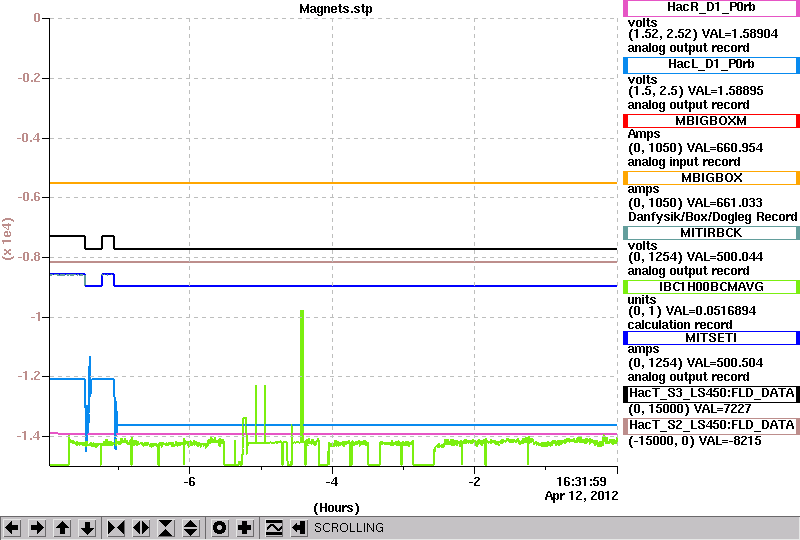Click the calculation record label under IBC1H00BCMAVG
The height and width of the screenshot is (540, 800).
pyautogui.click(x=680, y=325)
